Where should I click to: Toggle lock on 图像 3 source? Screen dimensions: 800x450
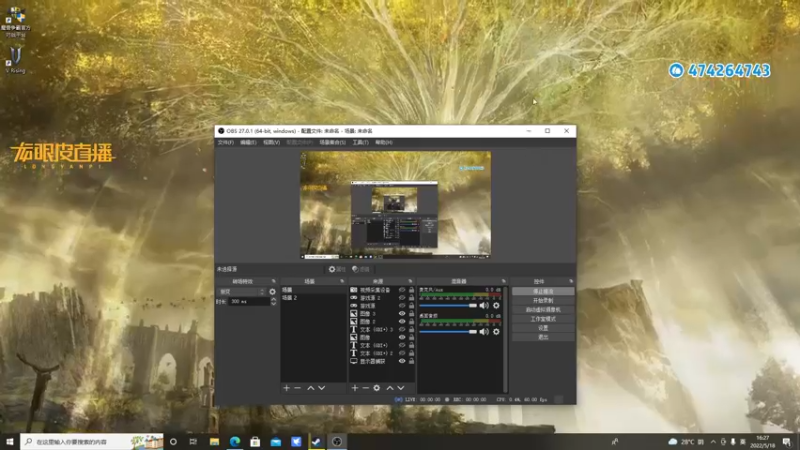[411, 313]
